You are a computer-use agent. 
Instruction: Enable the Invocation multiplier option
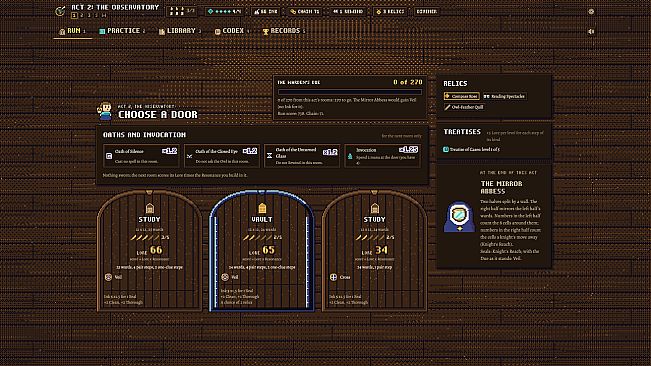pyautogui.click(x=382, y=156)
